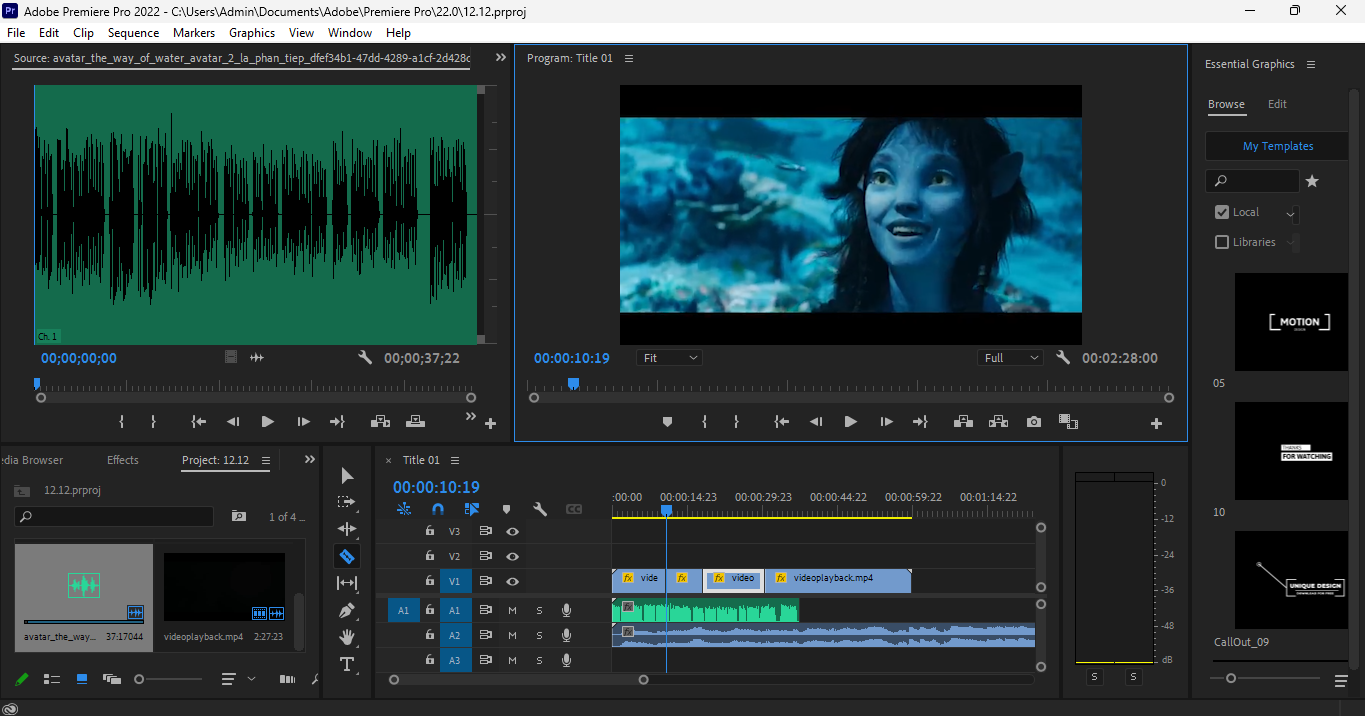Open Program monitor button editor plus
The width and height of the screenshot is (1365, 716).
coord(1156,423)
